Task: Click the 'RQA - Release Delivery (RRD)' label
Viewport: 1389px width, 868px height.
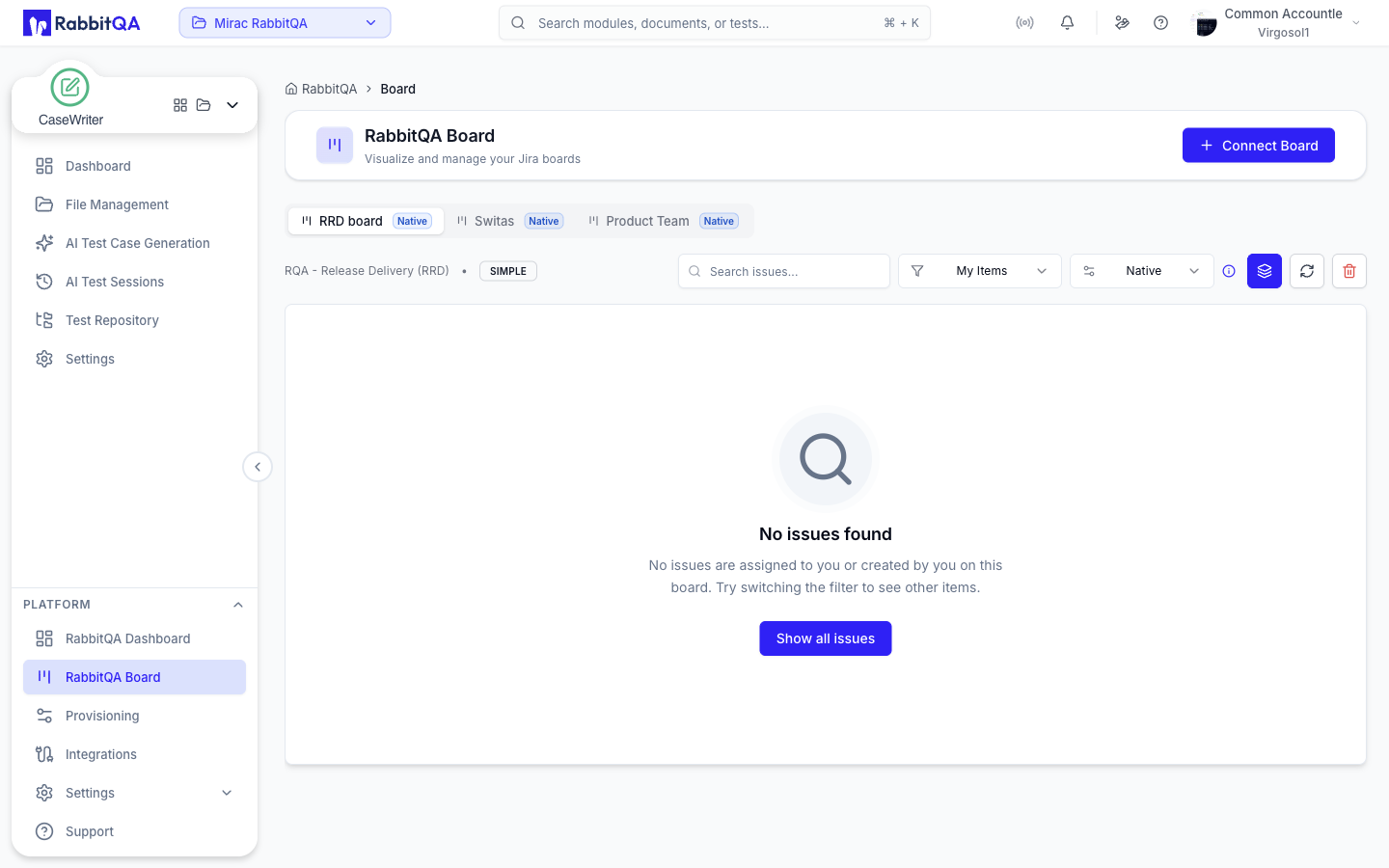Action: click(367, 271)
